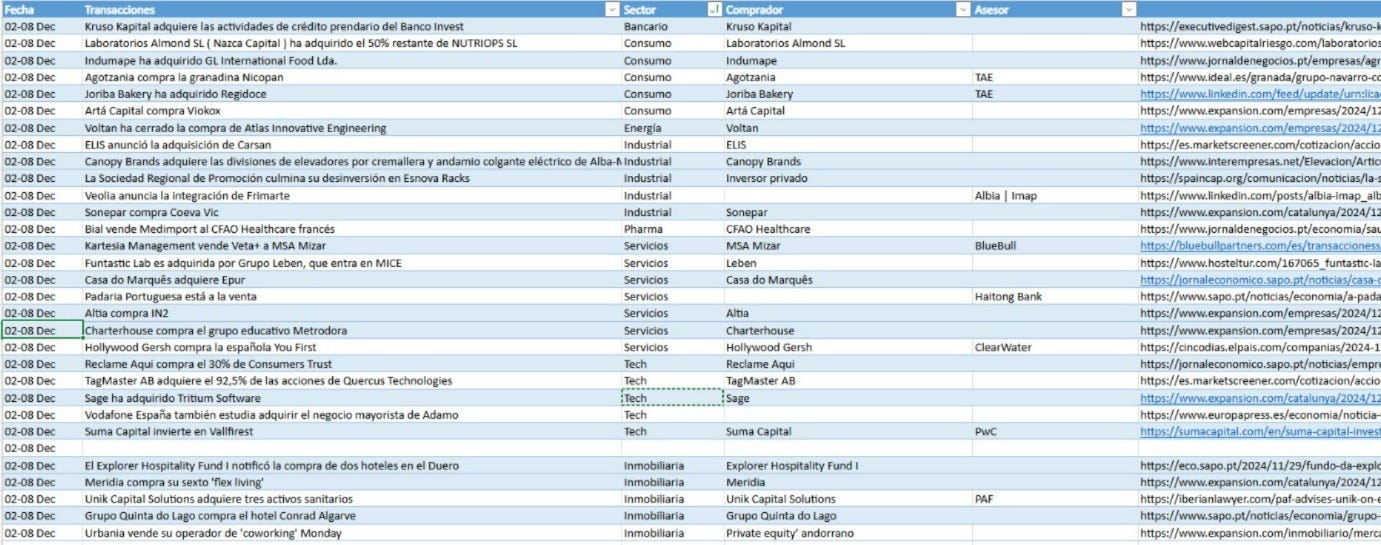Viewport: 1381px width, 545px height.
Task: Select the europapress.es URL cell
Action: [1260, 415]
